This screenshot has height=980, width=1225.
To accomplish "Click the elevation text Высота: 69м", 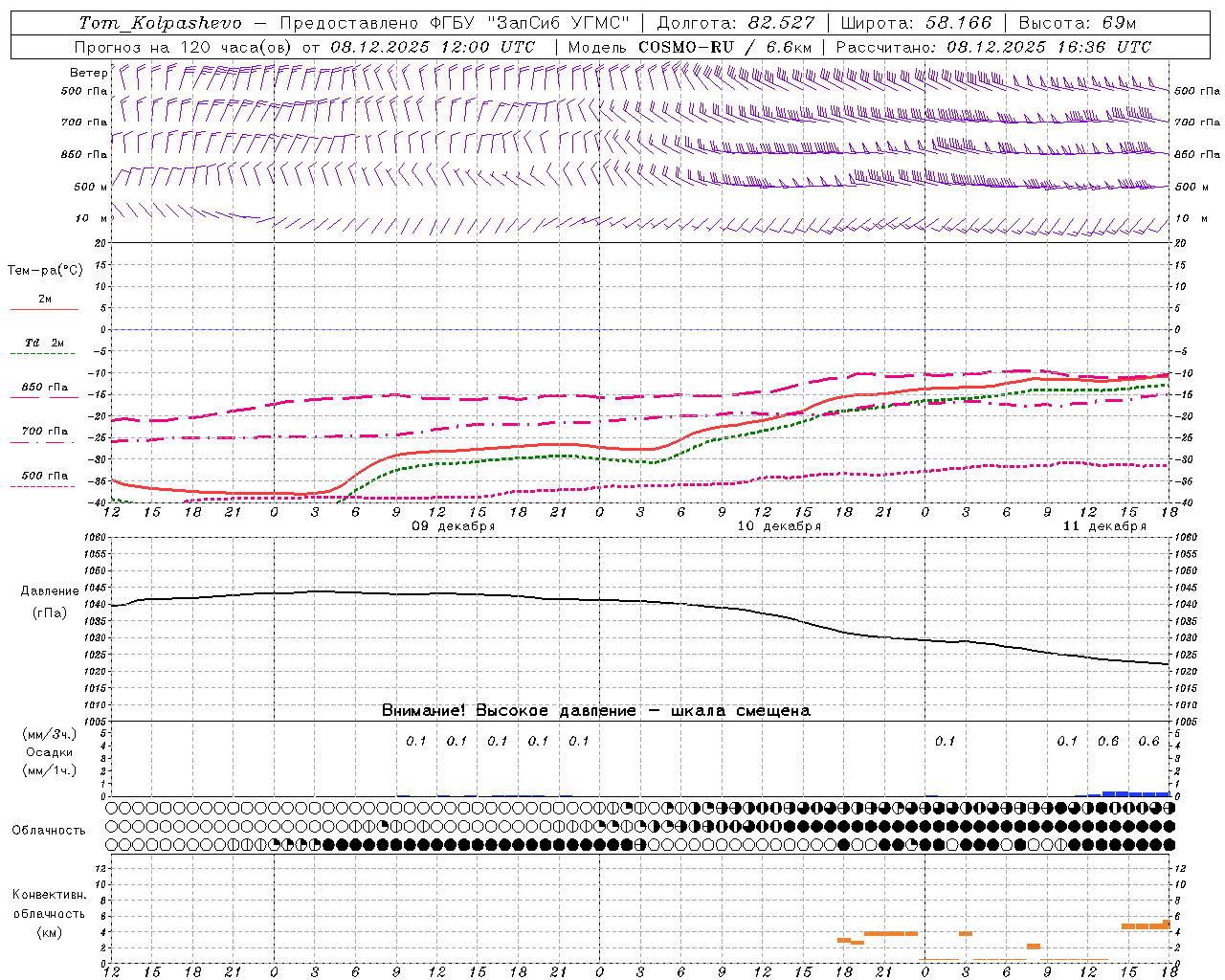I will click(1078, 23).
